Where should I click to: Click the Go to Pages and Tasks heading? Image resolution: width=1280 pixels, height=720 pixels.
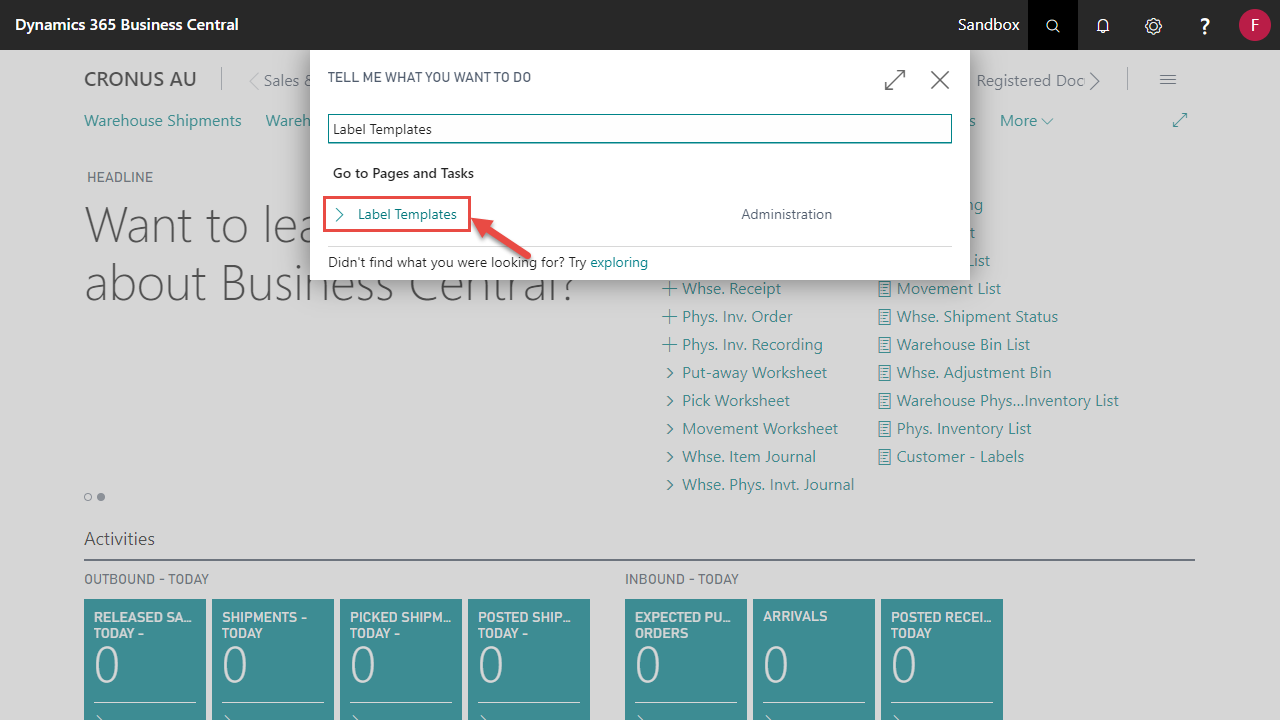[403, 173]
